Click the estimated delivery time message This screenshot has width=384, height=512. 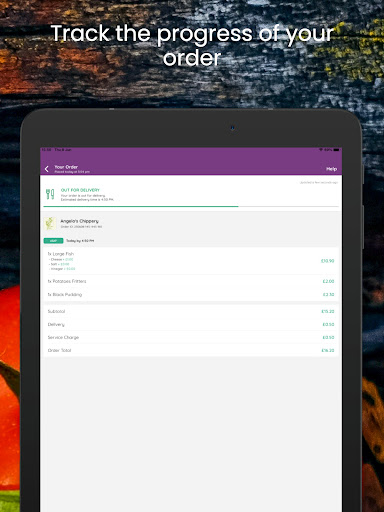point(87,199)
